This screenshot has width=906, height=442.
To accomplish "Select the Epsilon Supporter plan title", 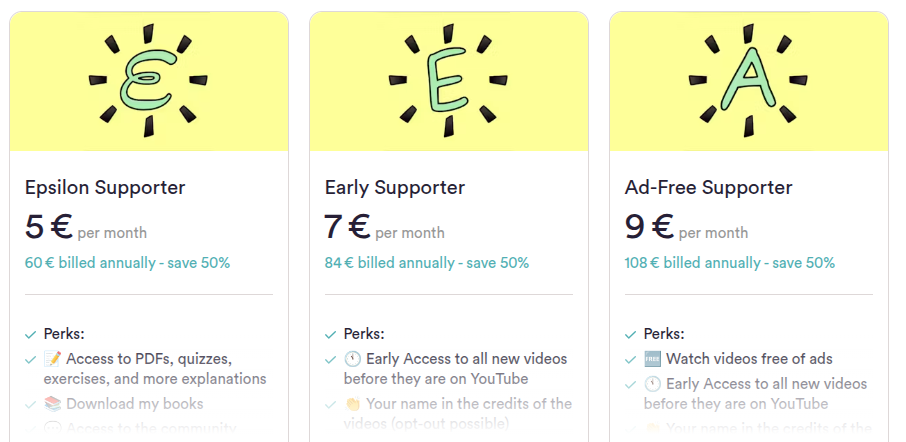I will pyautogui.click(x=105, y=187).
